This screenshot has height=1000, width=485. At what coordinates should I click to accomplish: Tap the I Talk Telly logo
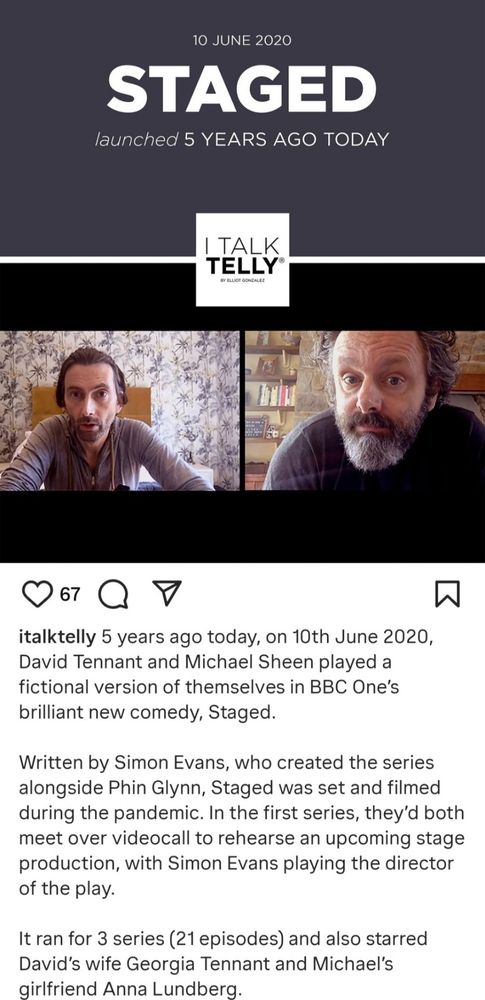pyautogui.click(x=242, y=260)
